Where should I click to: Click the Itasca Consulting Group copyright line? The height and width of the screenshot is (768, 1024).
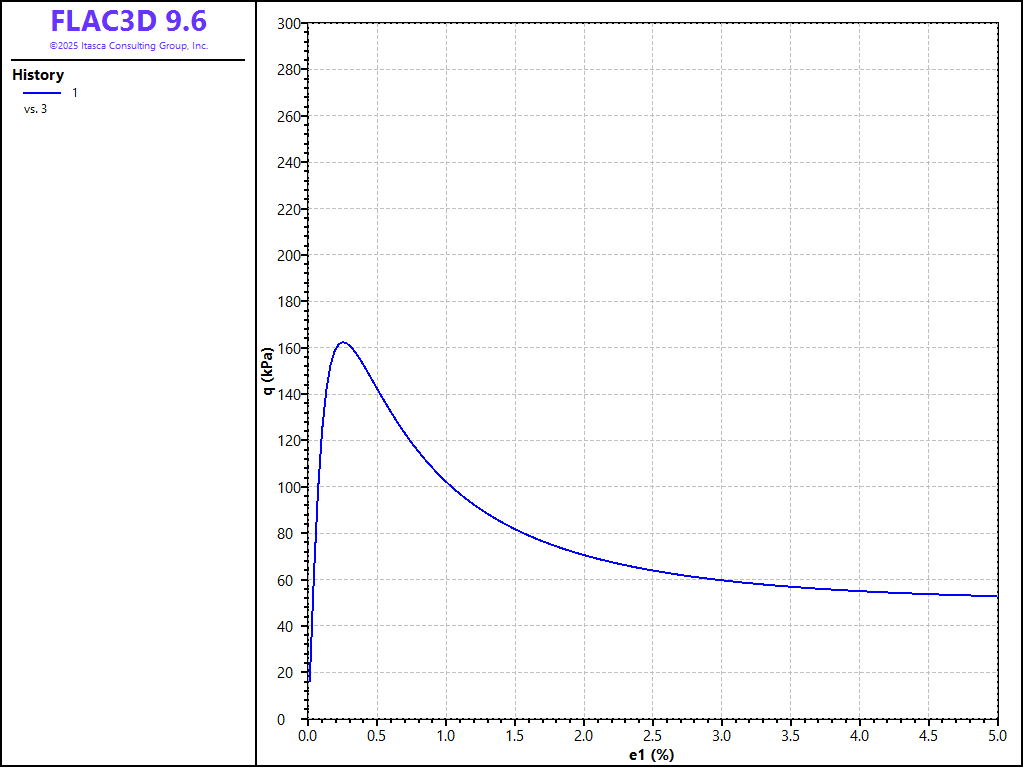(x=128, y=46)
